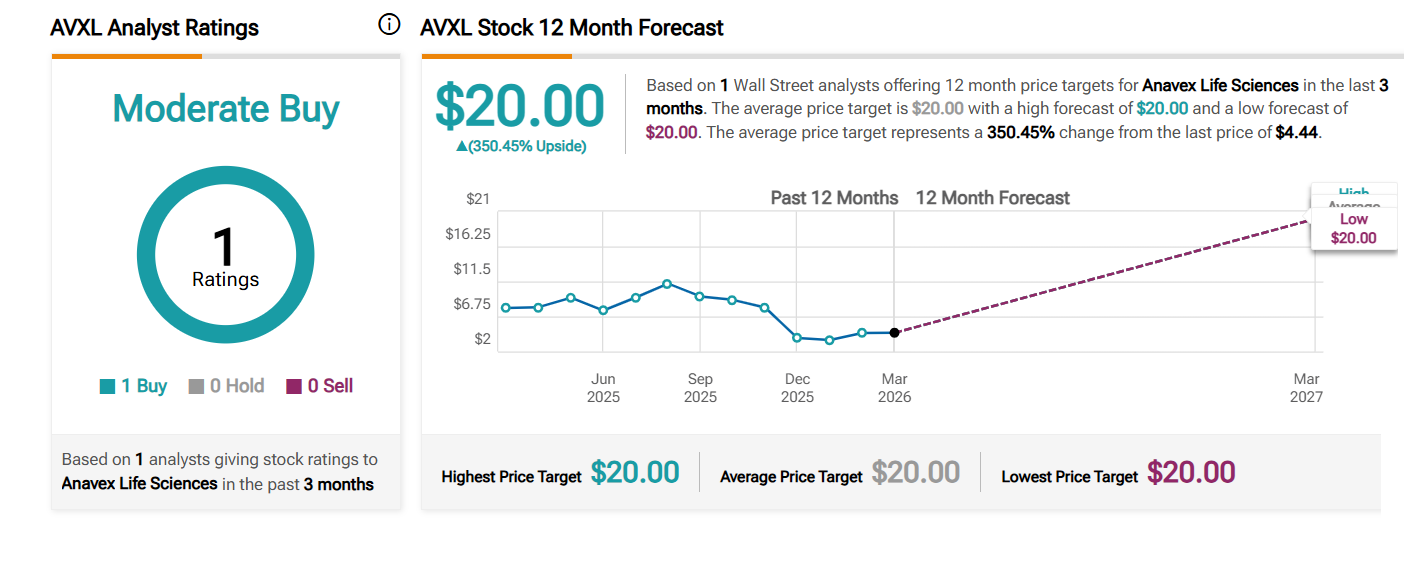Select the highest data point on the price line

coord(667,284)
